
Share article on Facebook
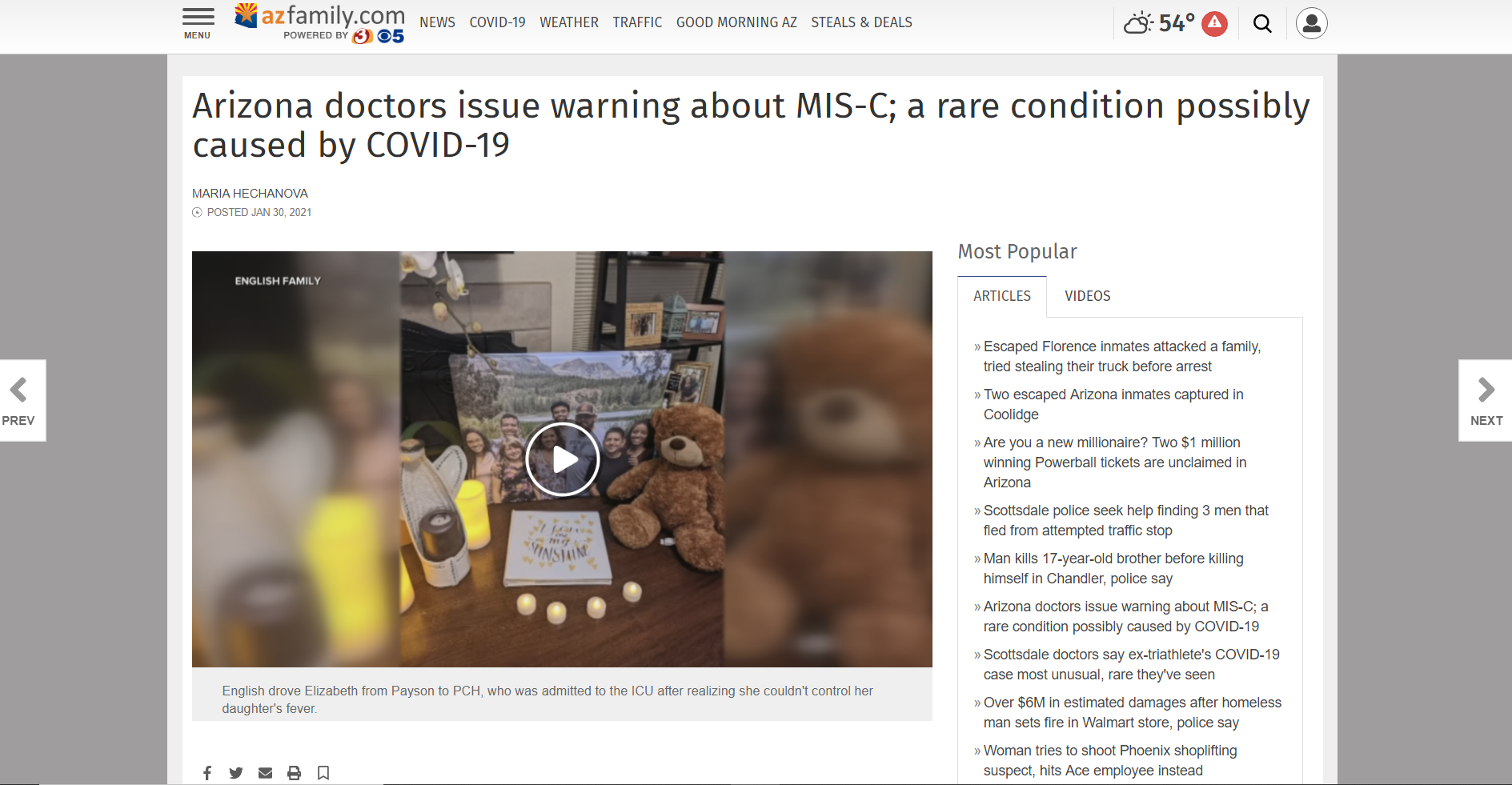207,773
